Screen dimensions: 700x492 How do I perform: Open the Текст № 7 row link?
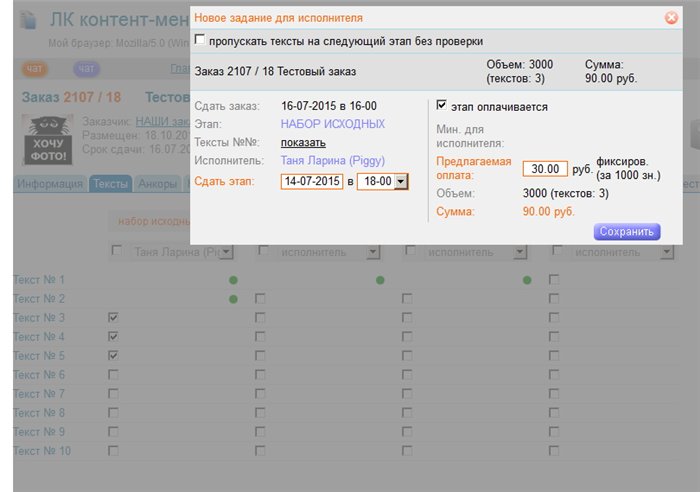(x=39, y=394)
